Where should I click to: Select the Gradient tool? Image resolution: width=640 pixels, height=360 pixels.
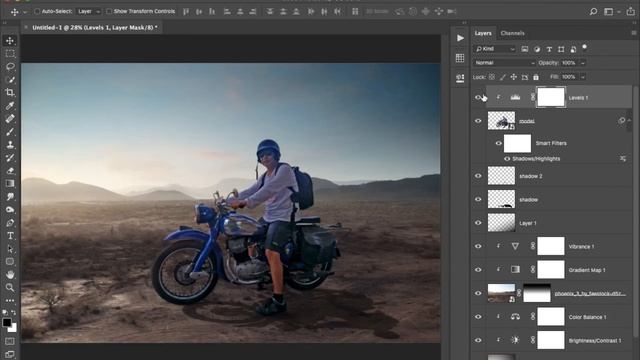[10, 184]
